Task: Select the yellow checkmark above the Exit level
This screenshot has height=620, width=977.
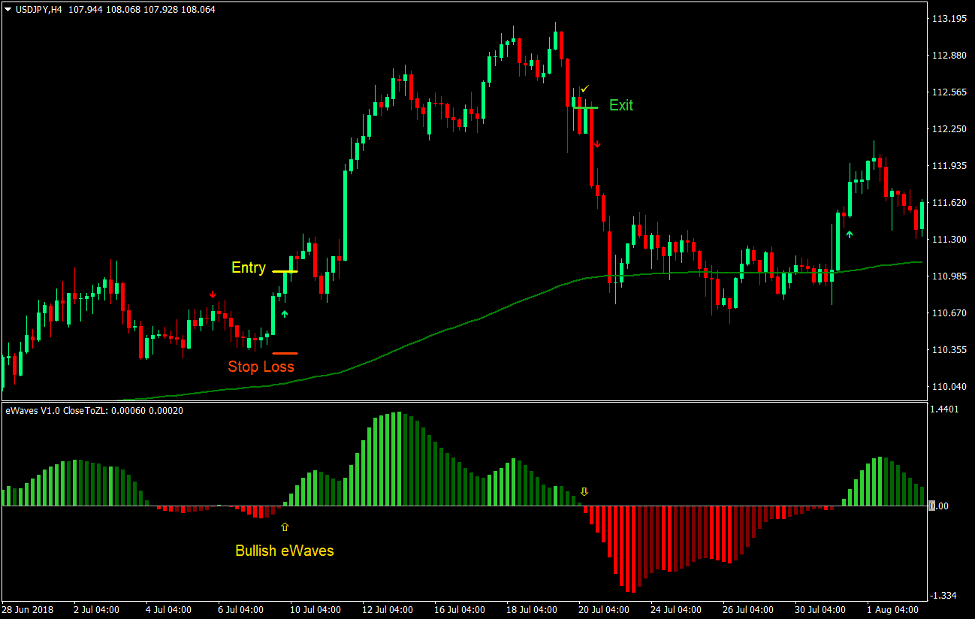Action: tap(585, 89)
